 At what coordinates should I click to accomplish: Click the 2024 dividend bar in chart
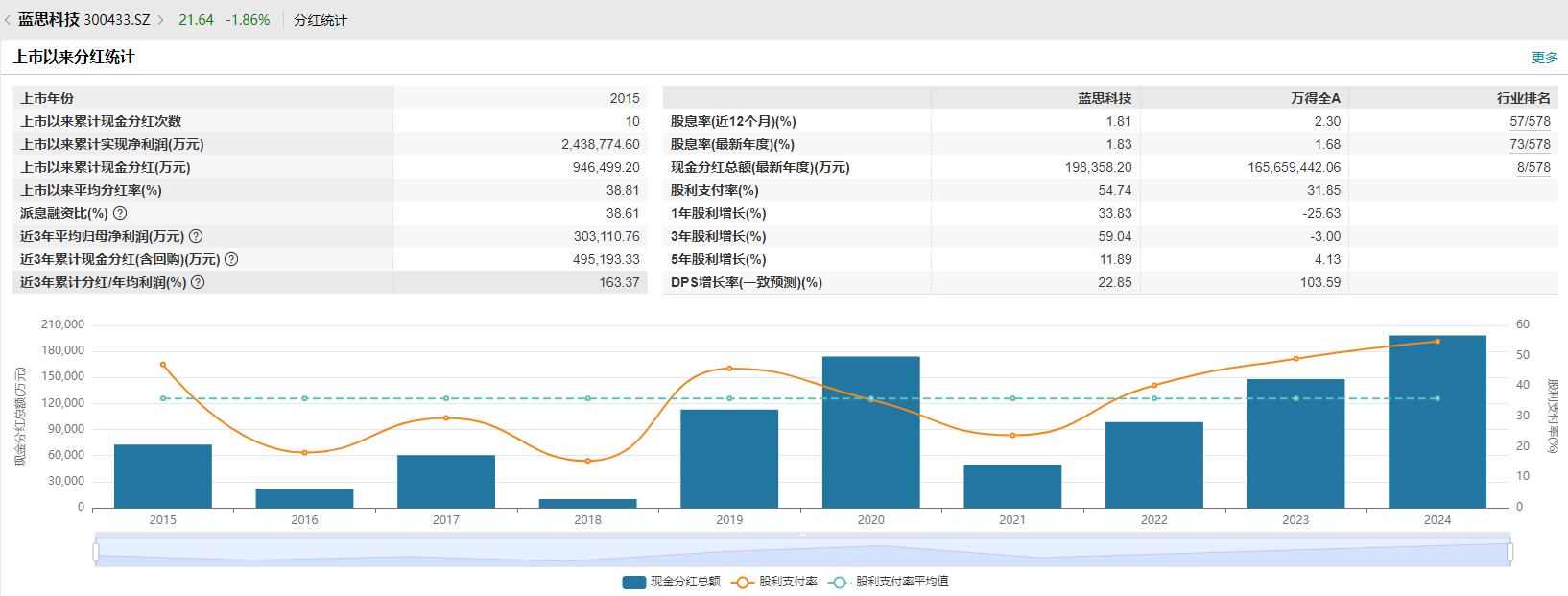(x=1437, y=421)
